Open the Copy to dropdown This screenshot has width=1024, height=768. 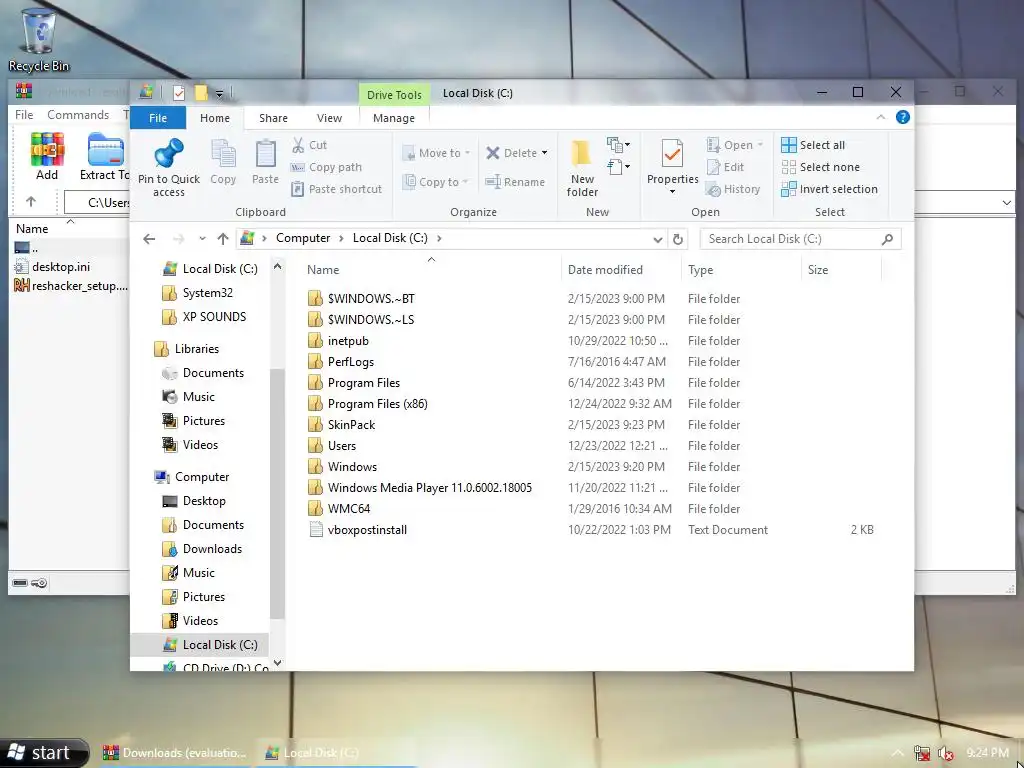pos(436,182)
